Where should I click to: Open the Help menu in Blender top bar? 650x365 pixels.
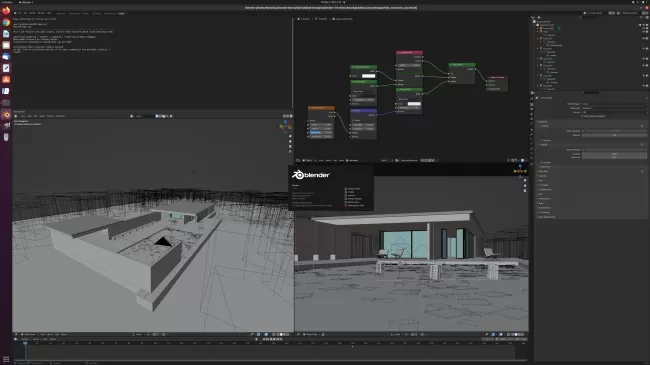[x=49, y=13]
